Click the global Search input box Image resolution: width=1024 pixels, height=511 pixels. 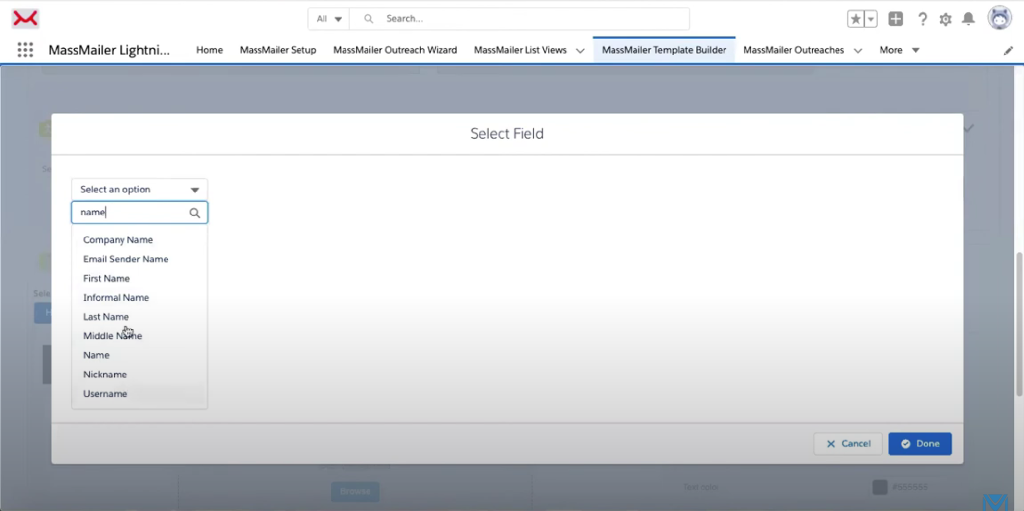[530, 19]
